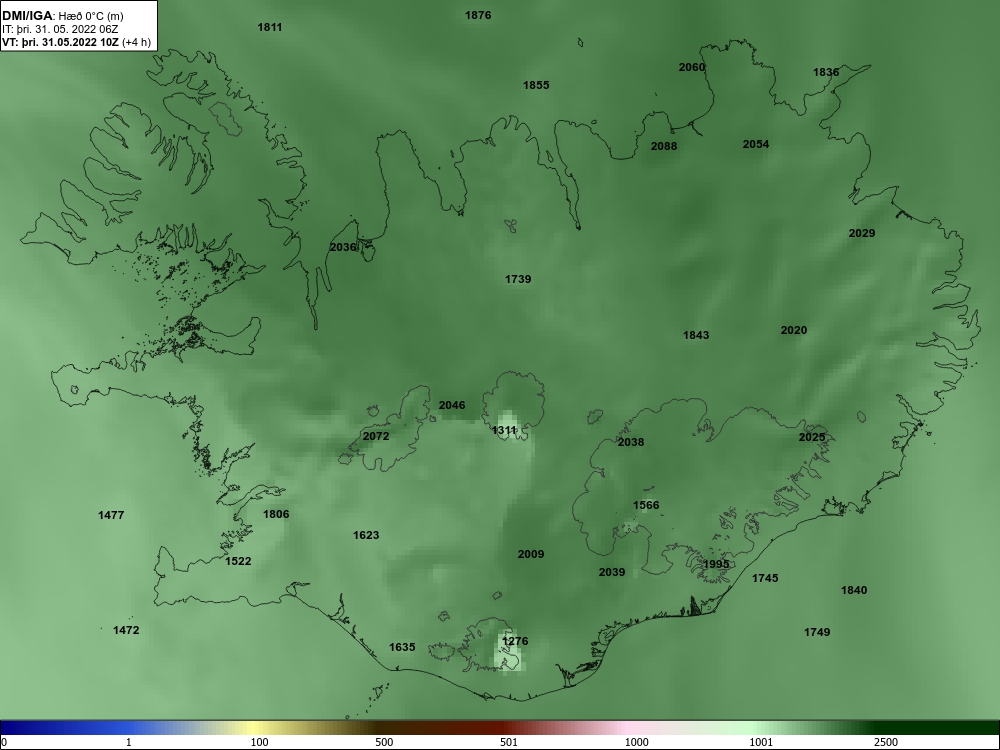Select the 1876 value label
Image resolution: width=1000 pixels, height=750 pixels.
[x=478, y=15]
